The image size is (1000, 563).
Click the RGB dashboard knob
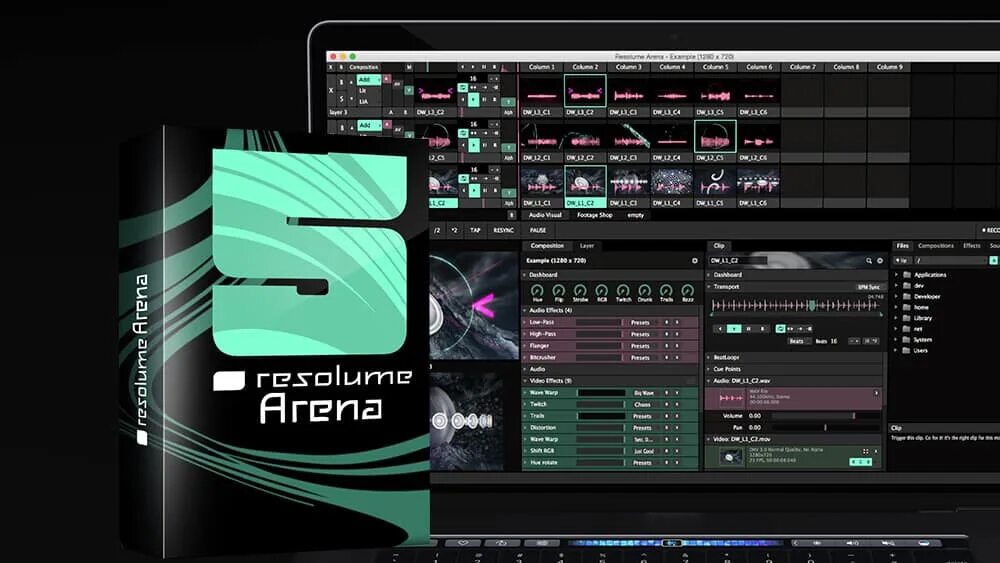pos(601,290)
